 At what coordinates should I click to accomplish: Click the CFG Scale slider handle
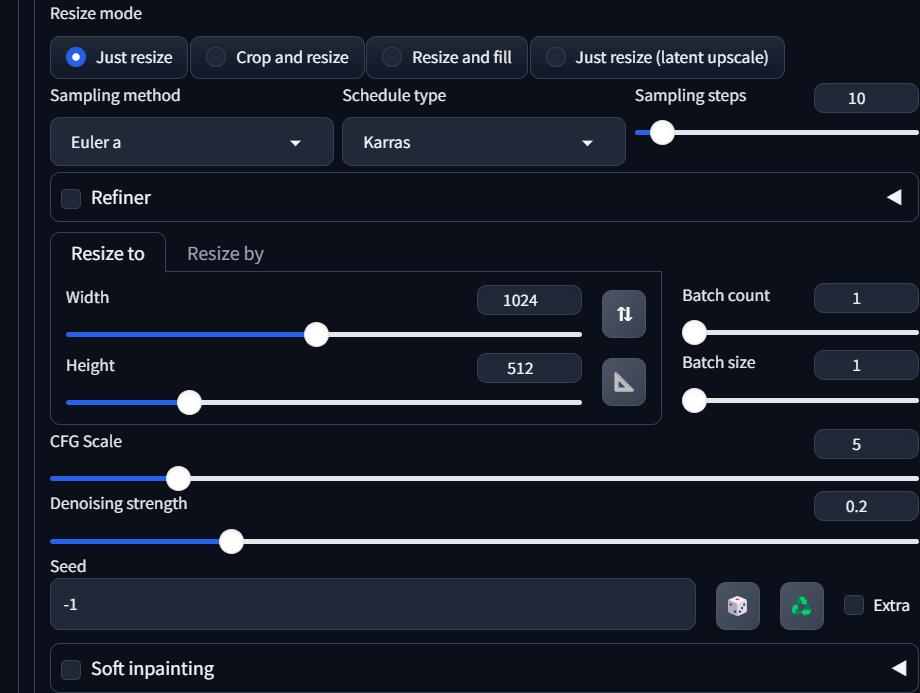178,478
